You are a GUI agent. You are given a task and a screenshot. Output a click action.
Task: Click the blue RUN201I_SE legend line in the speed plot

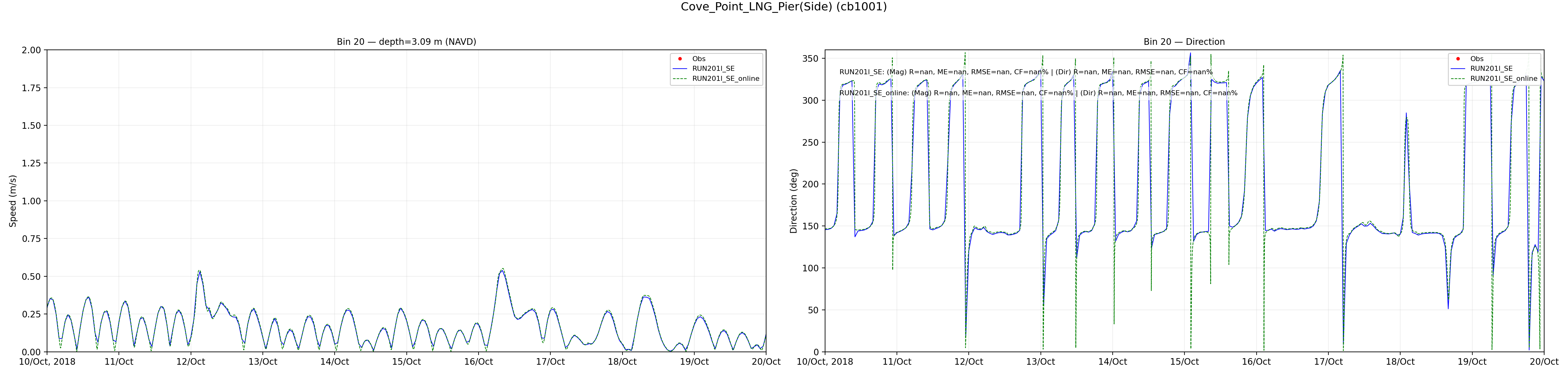pos(680,69)
